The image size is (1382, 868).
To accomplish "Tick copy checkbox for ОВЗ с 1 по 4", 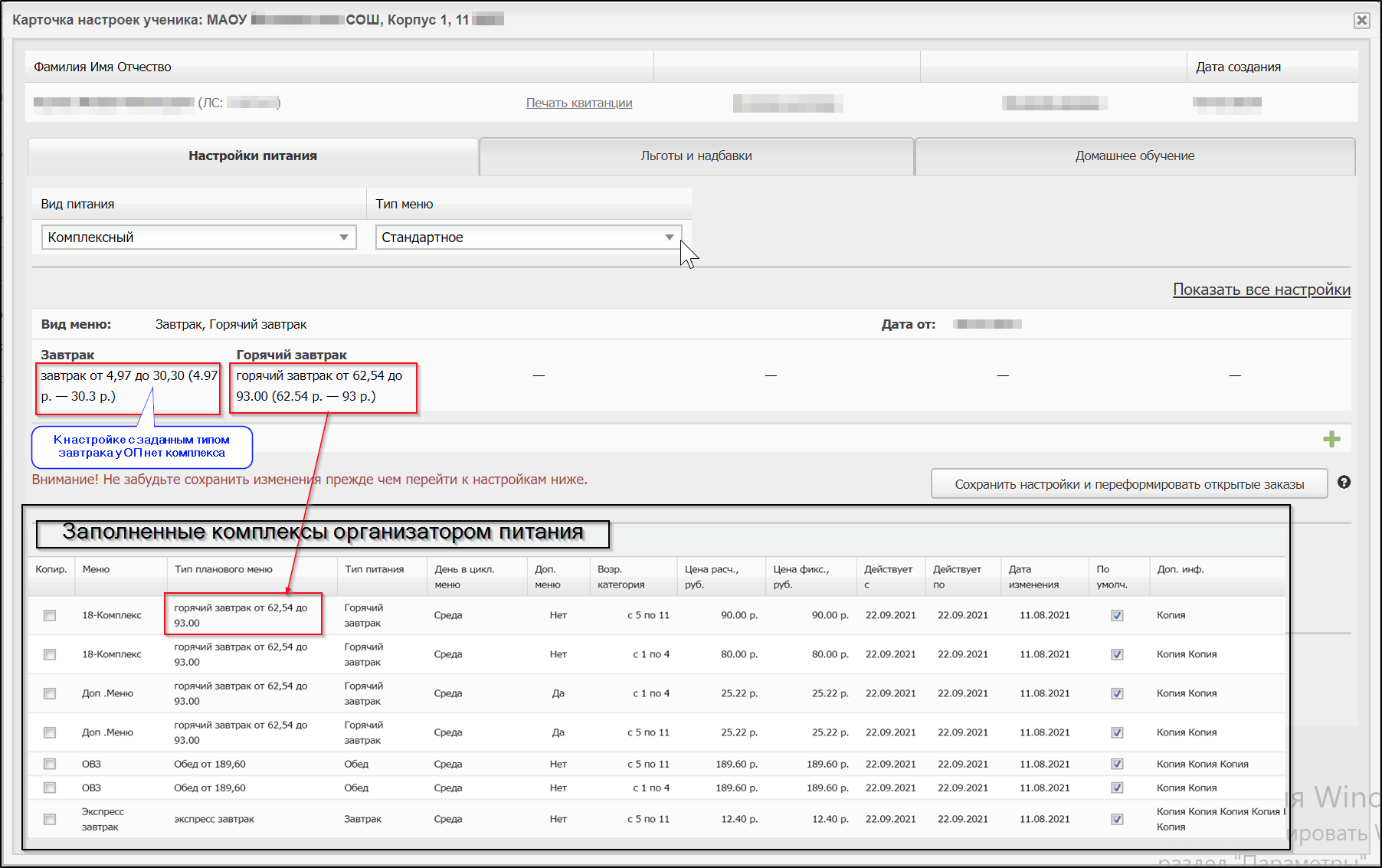I will coord(50,788).
